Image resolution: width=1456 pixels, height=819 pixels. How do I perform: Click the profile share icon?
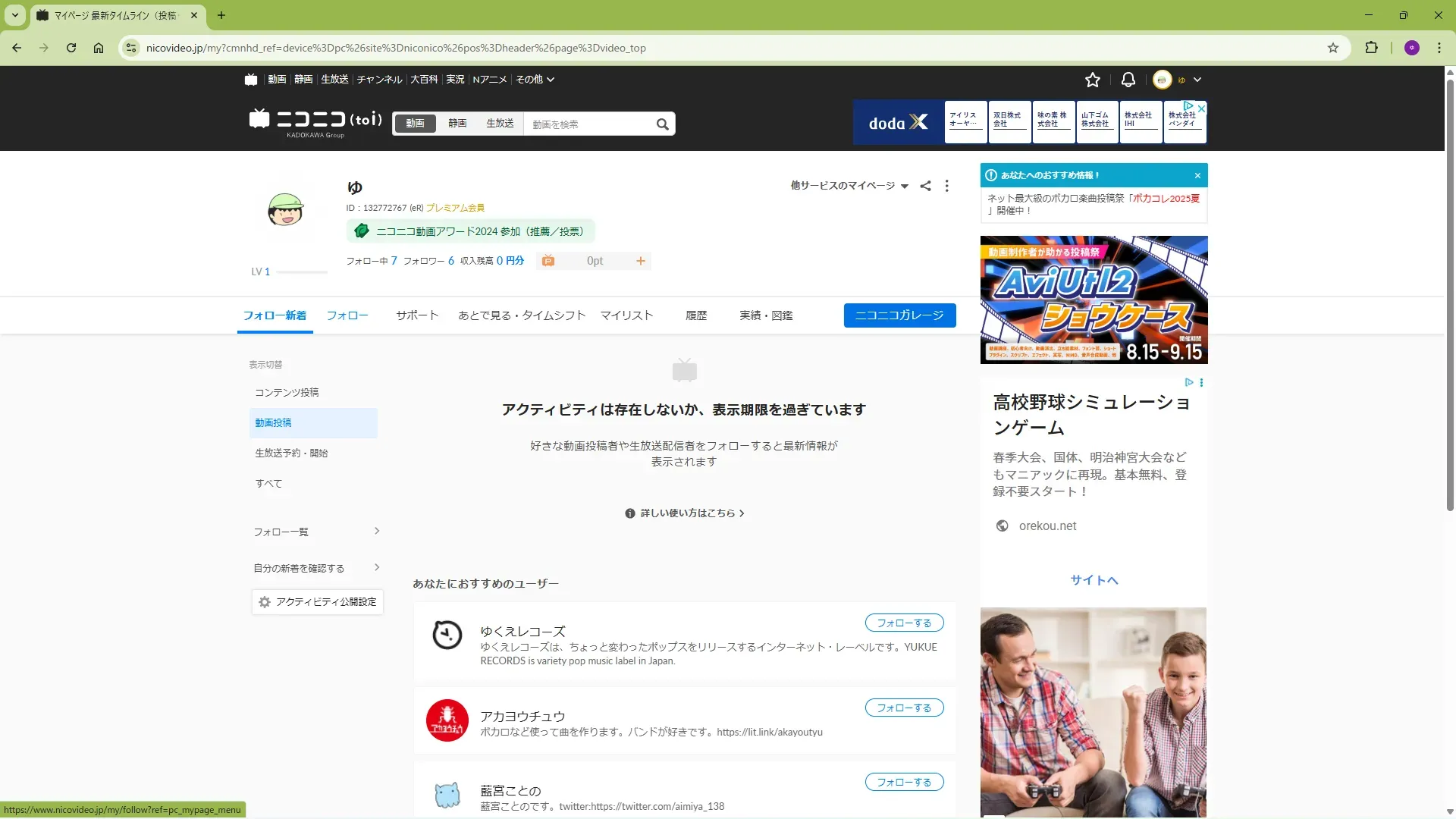click(x=925, y=186)
